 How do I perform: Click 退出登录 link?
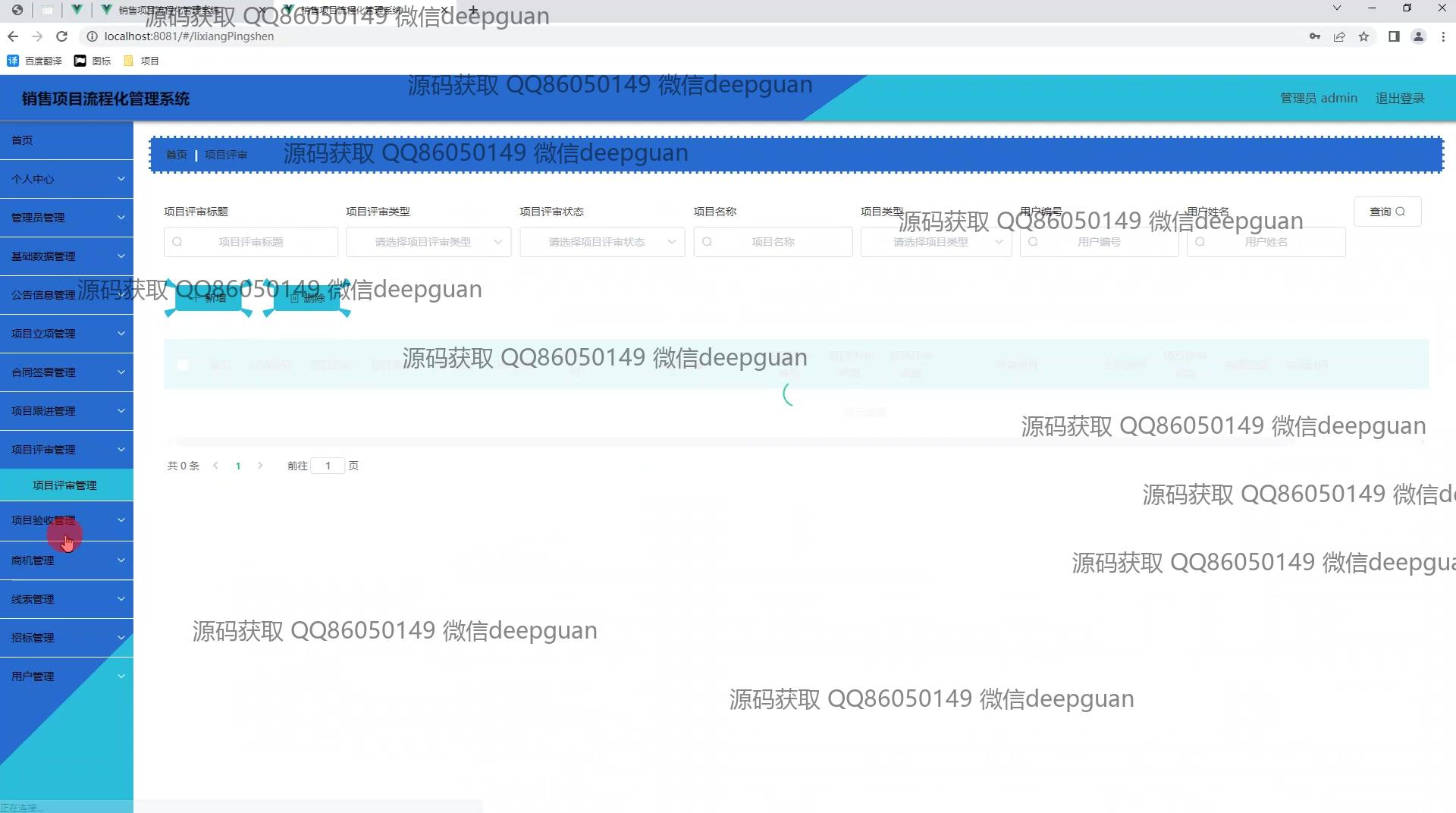(x=1400, y=99)
